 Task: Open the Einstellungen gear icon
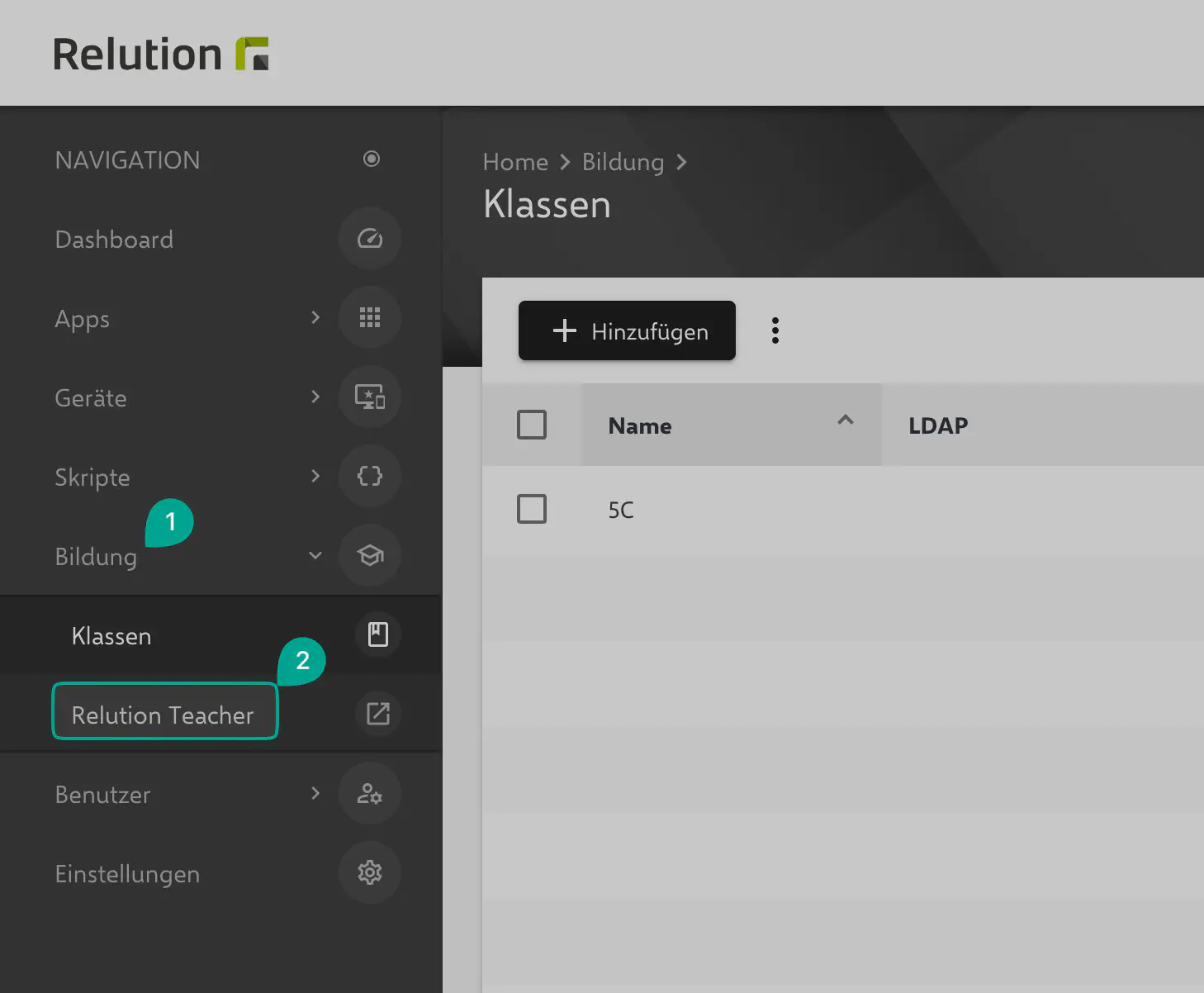(369, 873)
